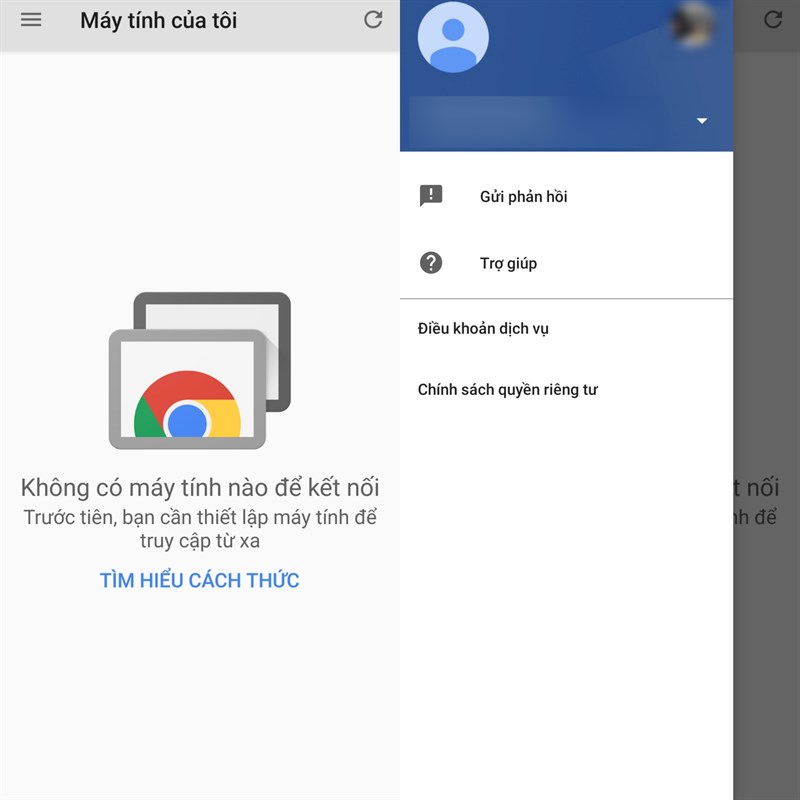Open Trợ giúp menu entry
Image resolution: width=800 pixels, height=800 pixels.
566,263
